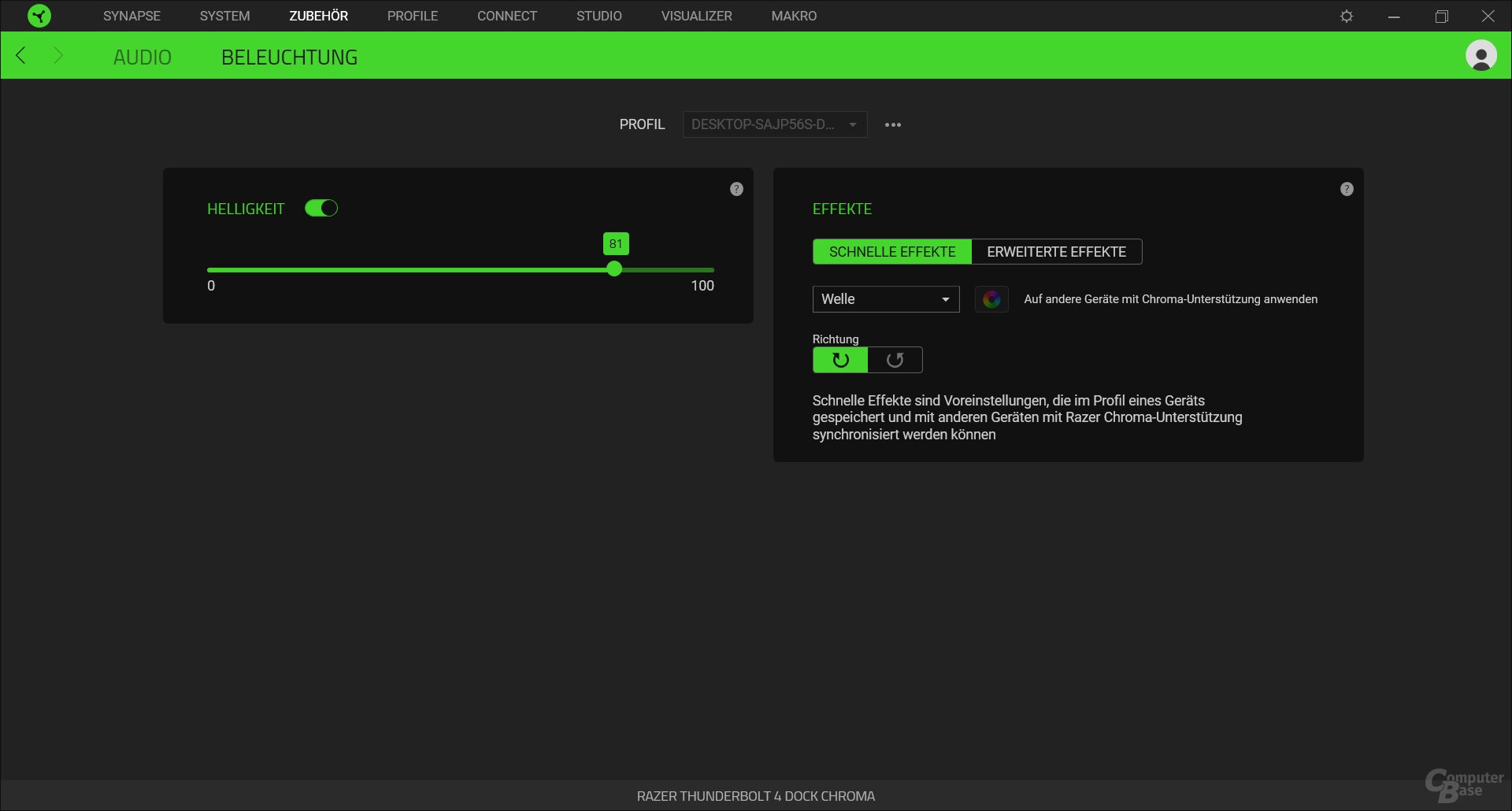1512x811 pixels.
Task: Select Schnelle Effekte button
Action: pos(892,252)
